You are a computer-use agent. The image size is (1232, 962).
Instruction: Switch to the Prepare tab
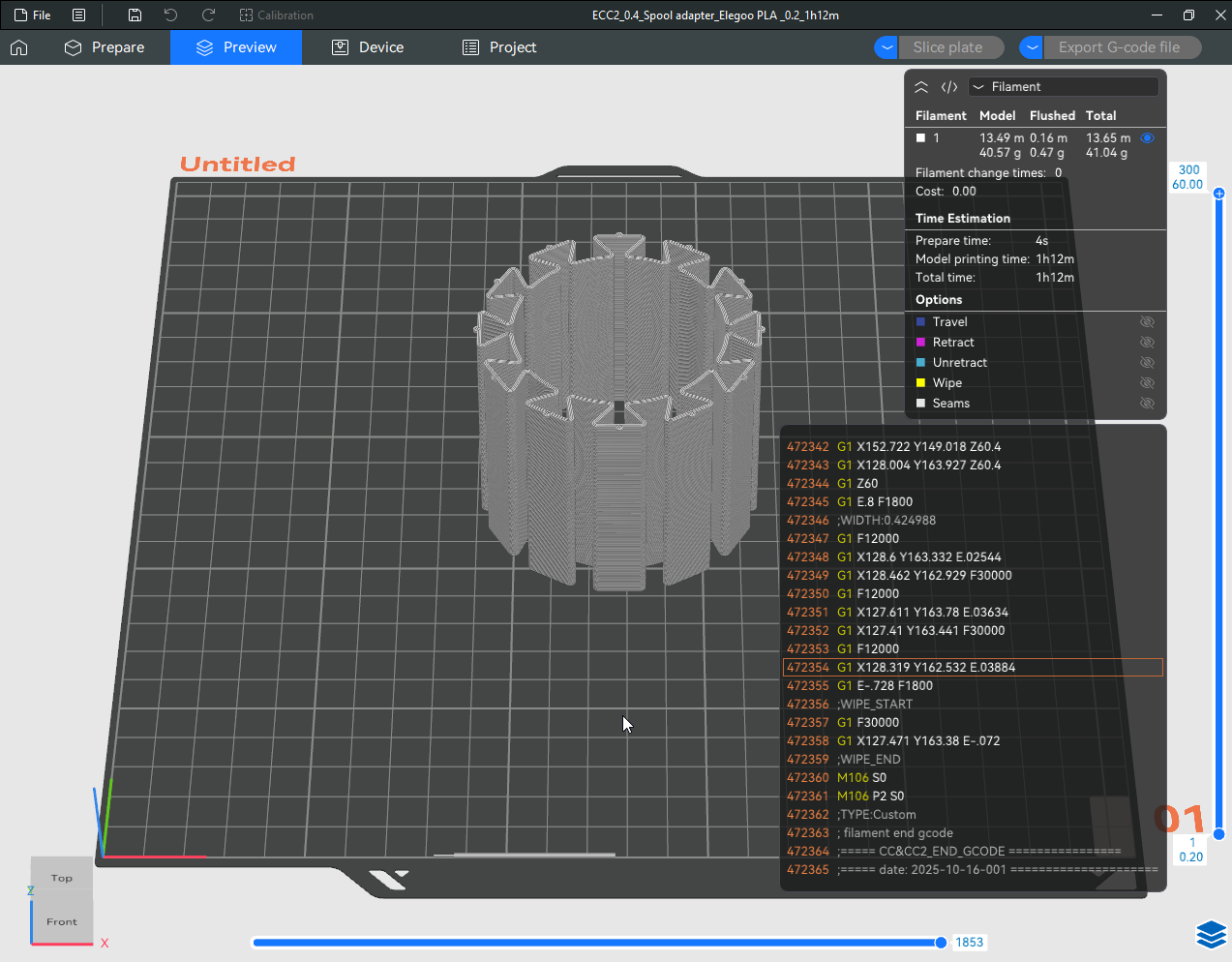coord(105,47)
